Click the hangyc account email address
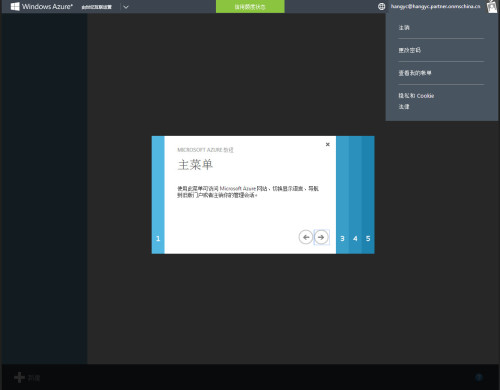 435,6
